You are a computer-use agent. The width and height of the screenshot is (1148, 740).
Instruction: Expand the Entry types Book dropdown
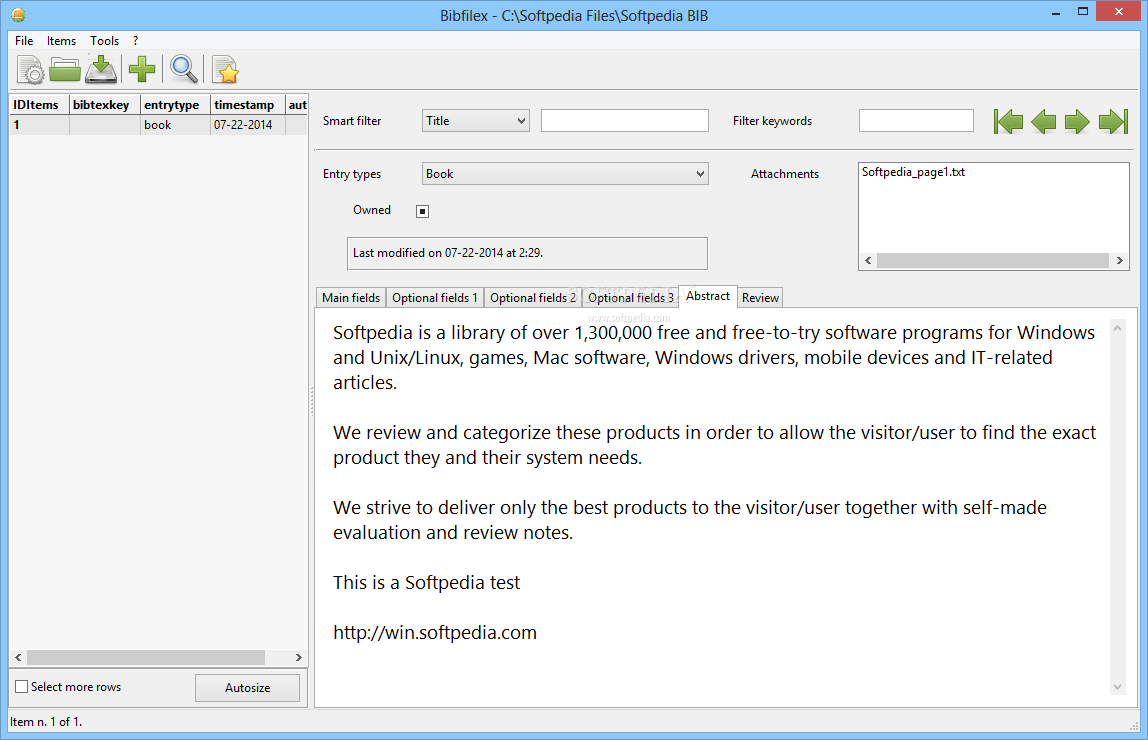point(565,173)
